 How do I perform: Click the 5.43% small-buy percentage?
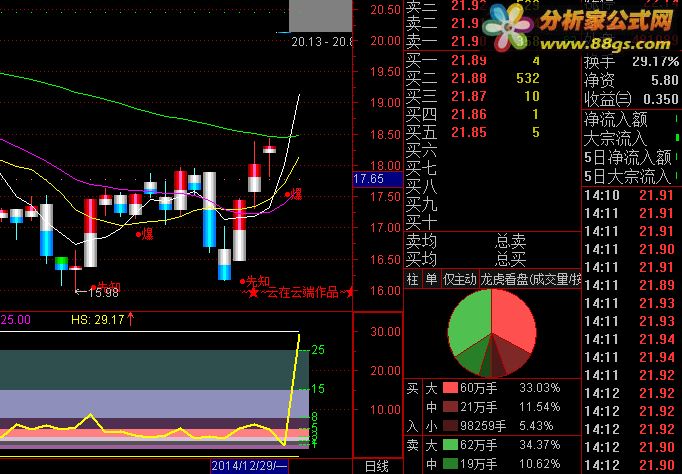pos(536,426)
